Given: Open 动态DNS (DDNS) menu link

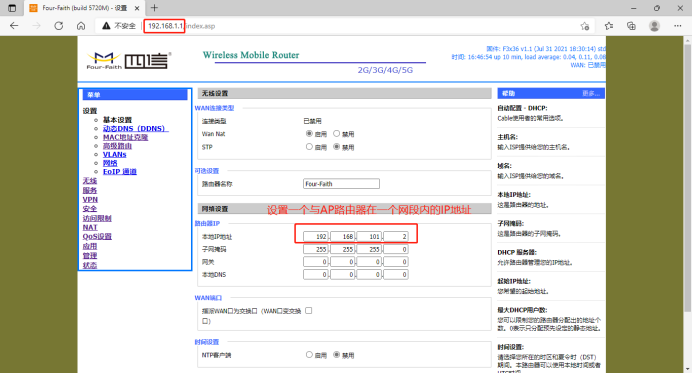Looking at the screenshot, I should pos(135,128).
